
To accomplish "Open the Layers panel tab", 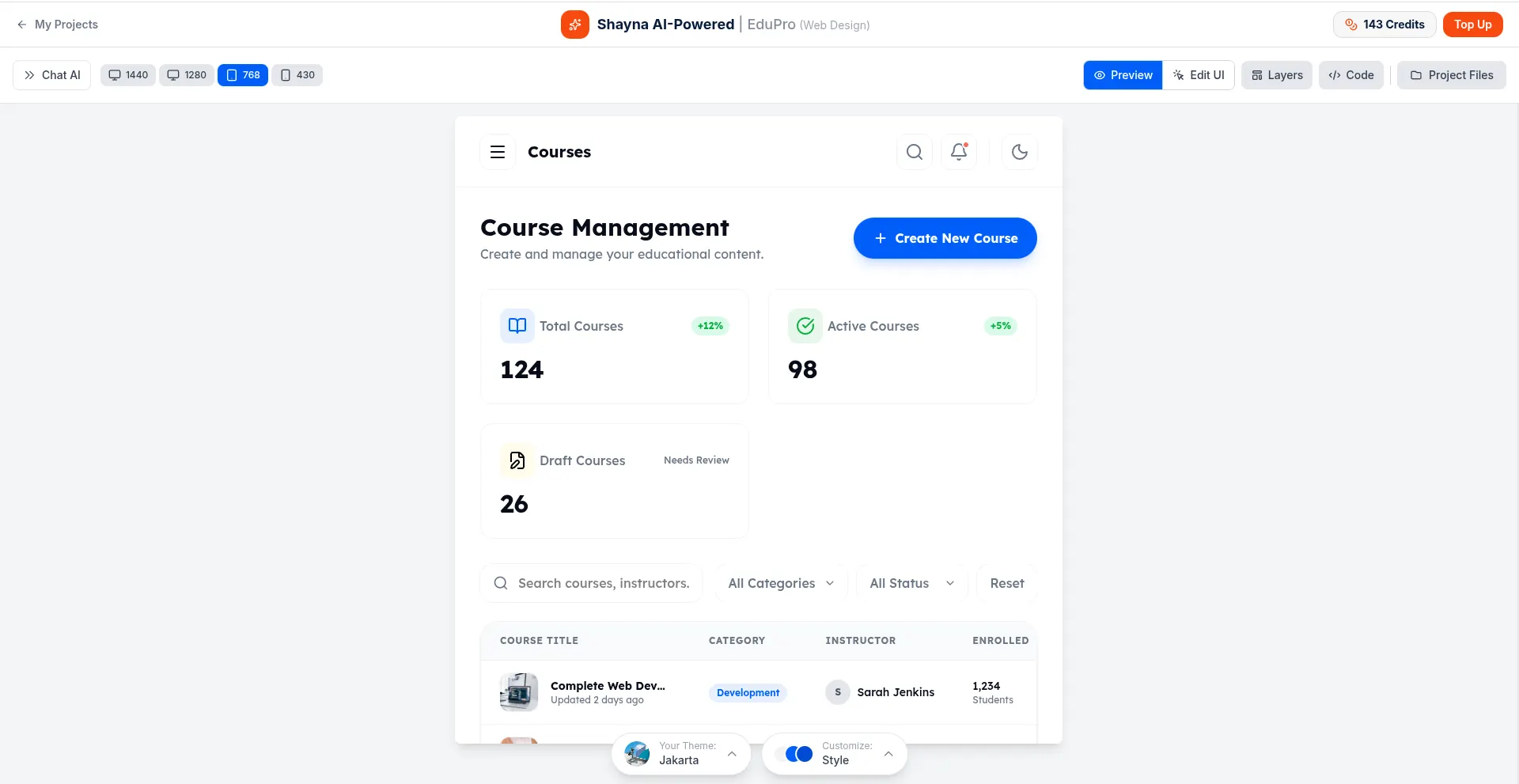I will pos(1277,75).
